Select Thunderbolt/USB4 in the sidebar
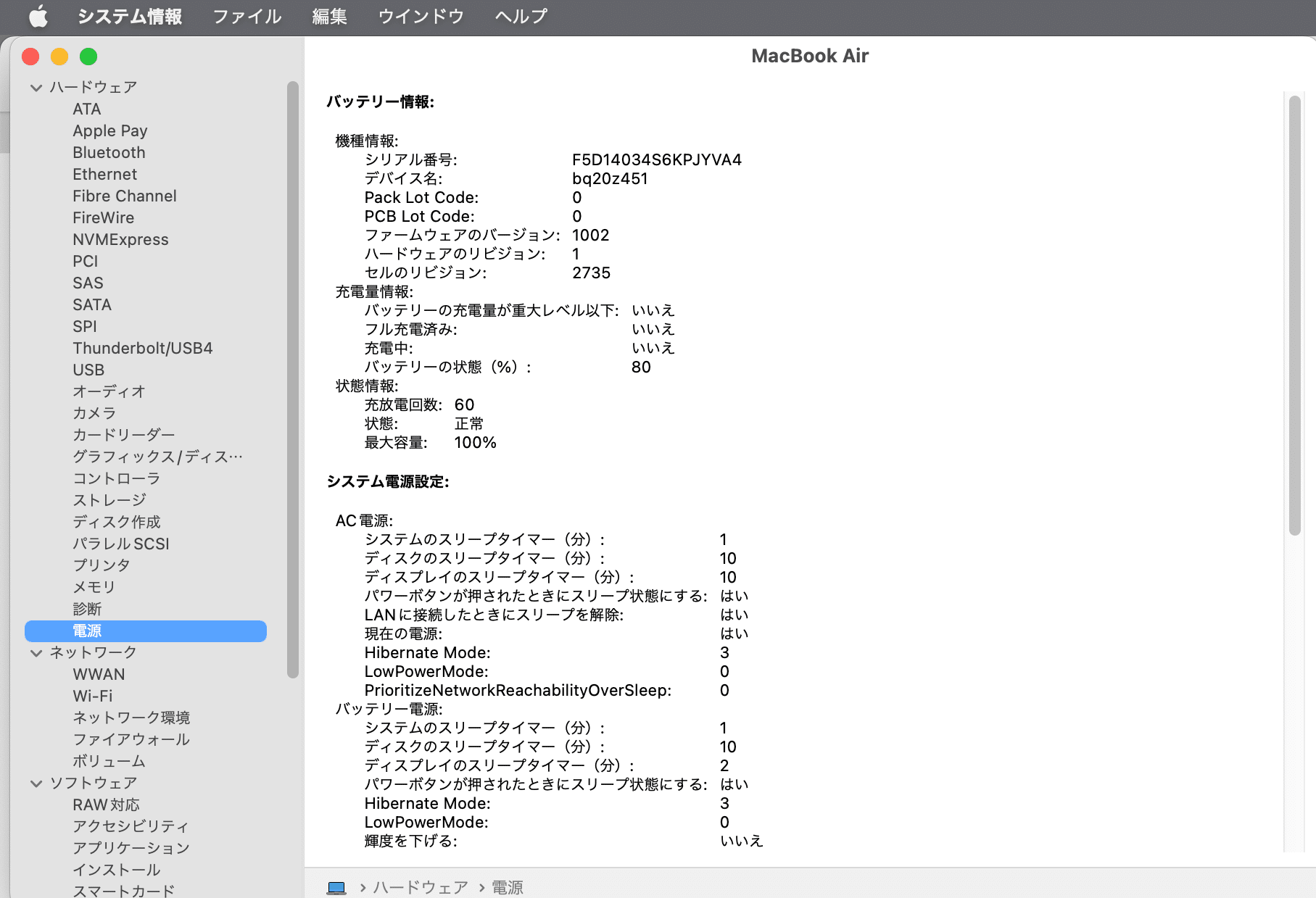The height and width of the screenshot is (898, 1316). tap(143, 349)
